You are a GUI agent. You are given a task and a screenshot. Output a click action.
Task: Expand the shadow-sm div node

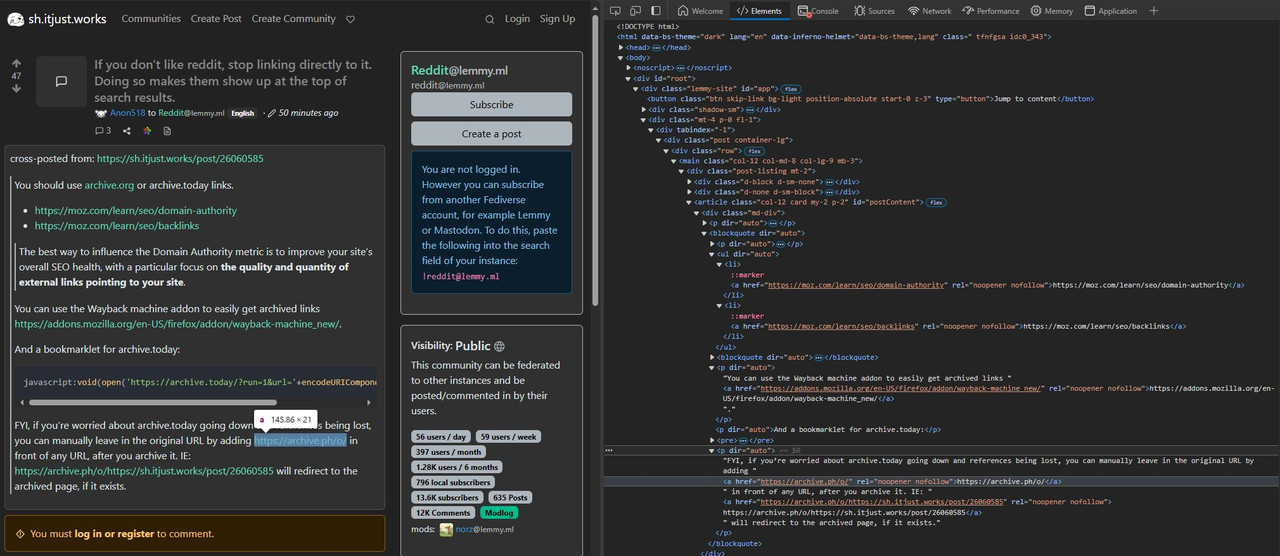click(643, 109)
